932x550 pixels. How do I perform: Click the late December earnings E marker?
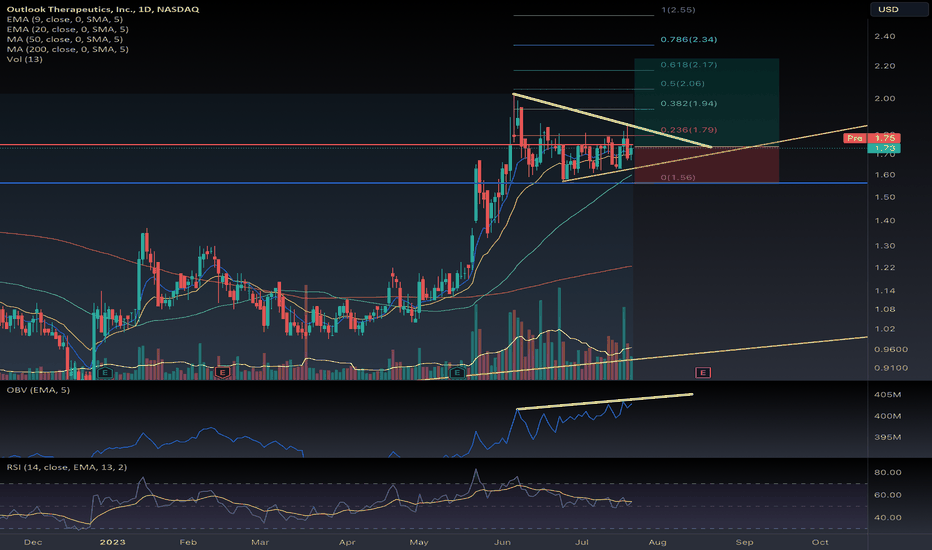(x=105, y=373)
